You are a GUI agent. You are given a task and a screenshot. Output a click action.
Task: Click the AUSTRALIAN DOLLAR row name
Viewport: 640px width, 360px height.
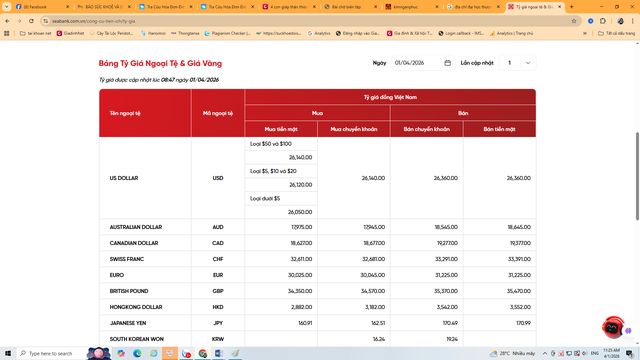[x=136, y=227]
